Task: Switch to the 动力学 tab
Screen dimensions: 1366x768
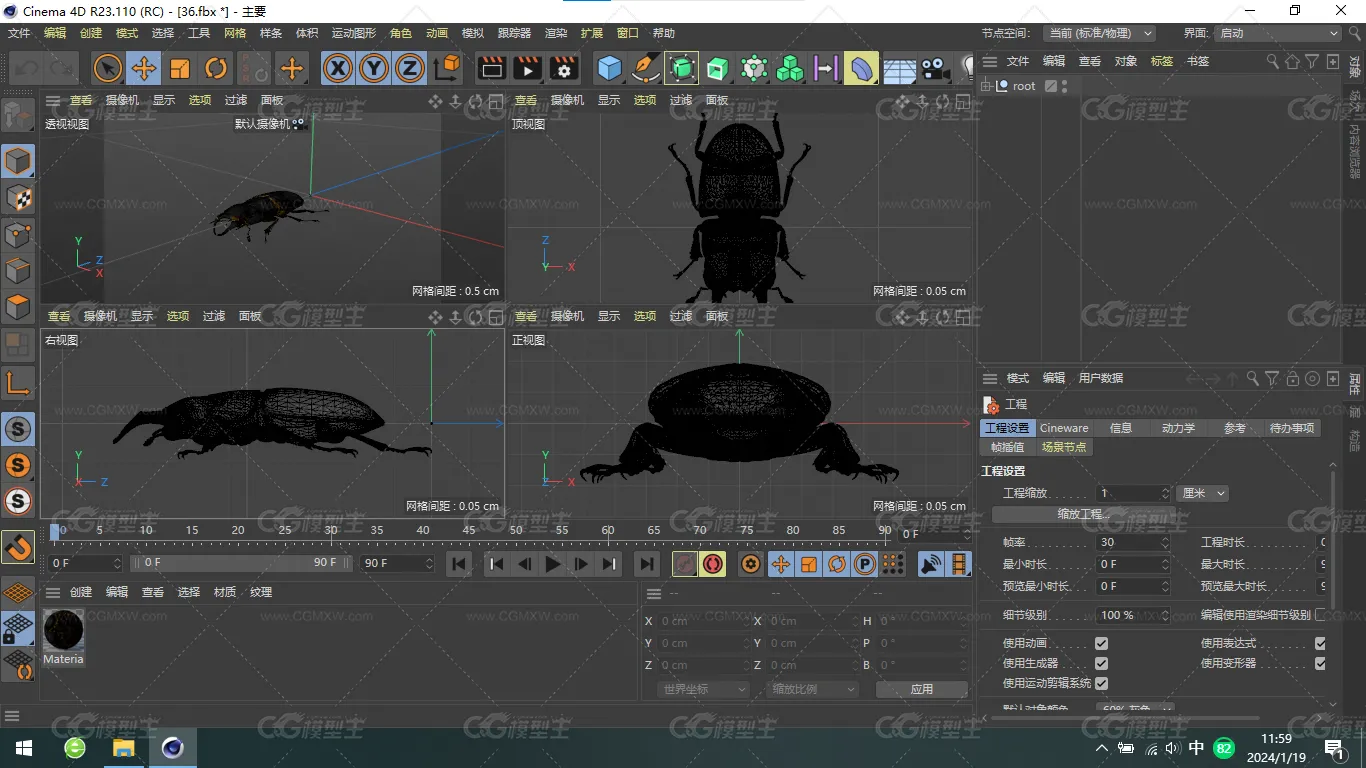Action: click(x=1178, y=428)
